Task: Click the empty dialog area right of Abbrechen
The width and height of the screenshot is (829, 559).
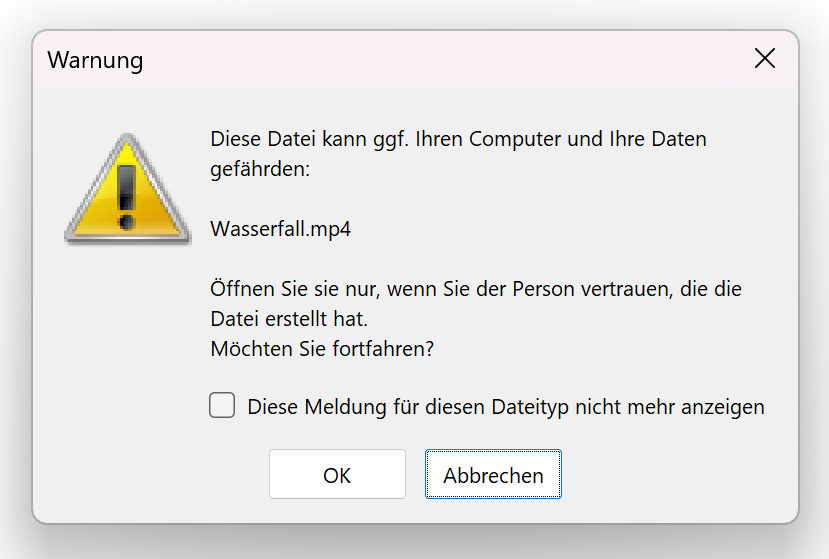Action: click(x=677, y=474)
